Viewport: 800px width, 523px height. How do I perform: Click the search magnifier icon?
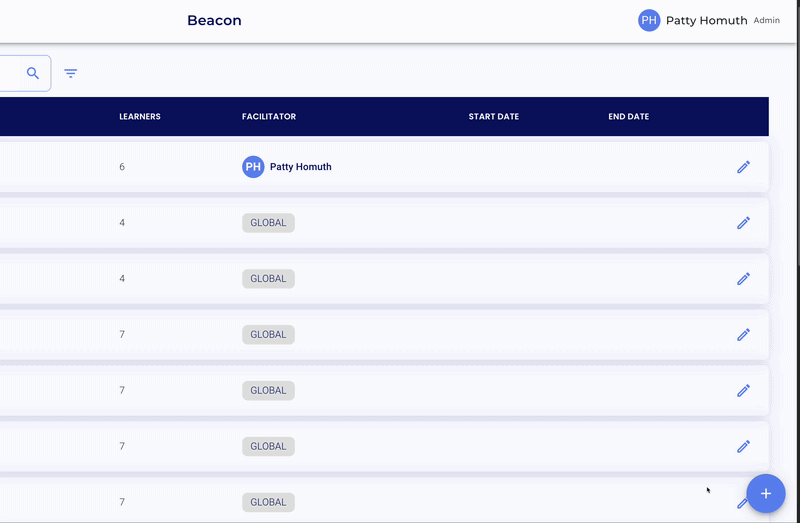click(33, 73)
